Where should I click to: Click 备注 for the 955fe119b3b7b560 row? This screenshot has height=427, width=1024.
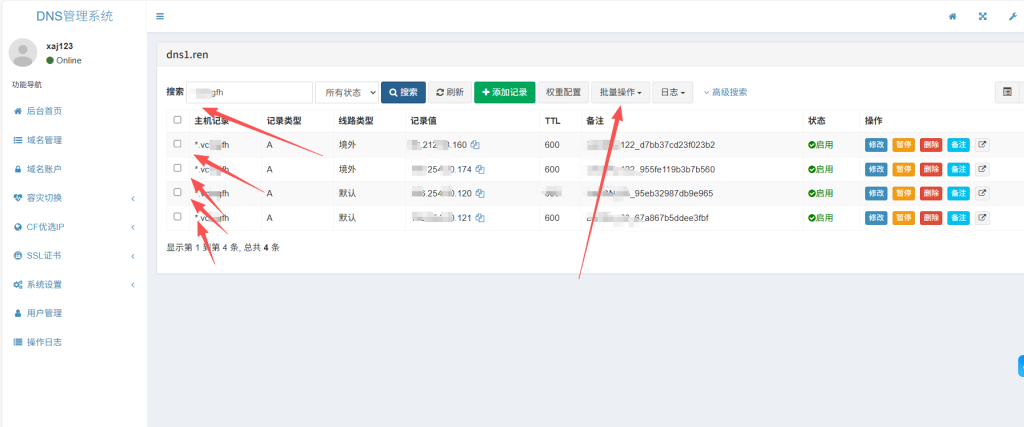tap(959, 169)
